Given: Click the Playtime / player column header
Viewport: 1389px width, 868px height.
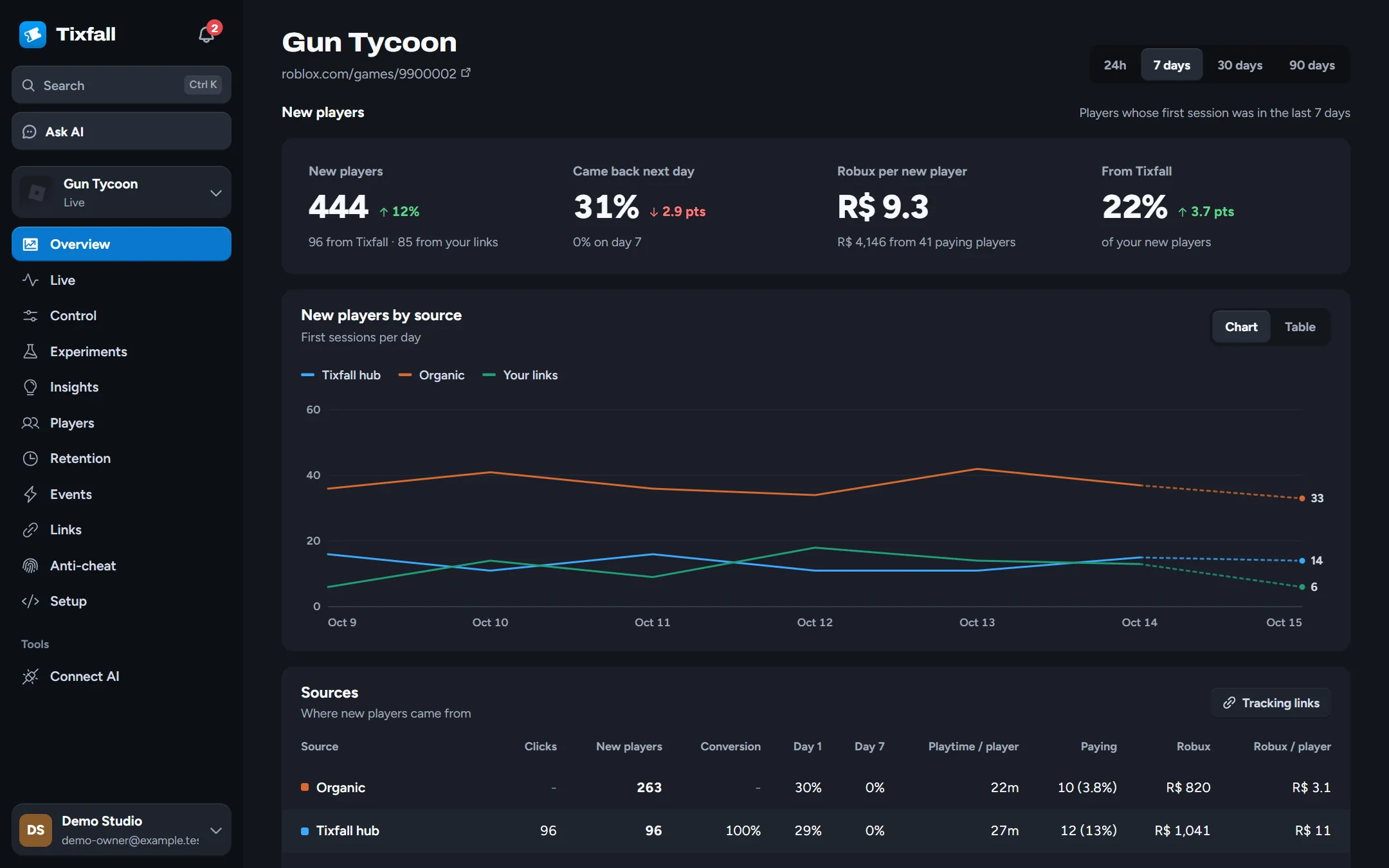Looking at the screenshot, I should (973, 746).
